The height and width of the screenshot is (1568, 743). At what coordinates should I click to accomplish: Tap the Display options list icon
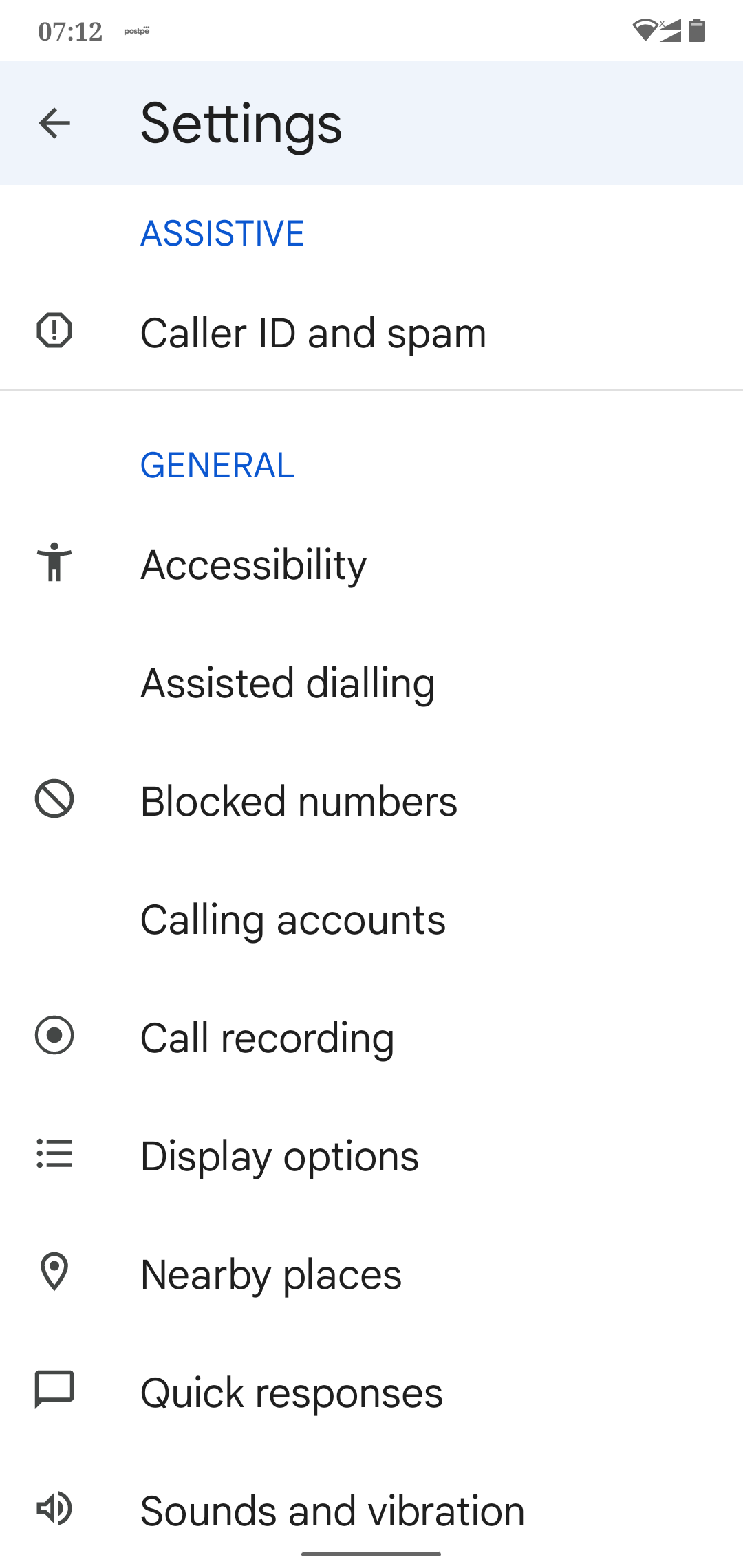click(54, 1153)
